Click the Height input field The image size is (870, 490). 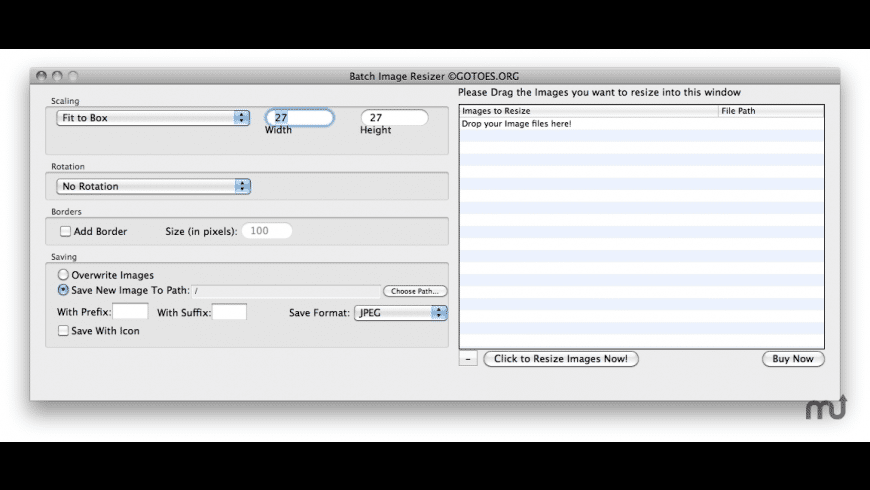pyautogui.click(x=394, y=118)
